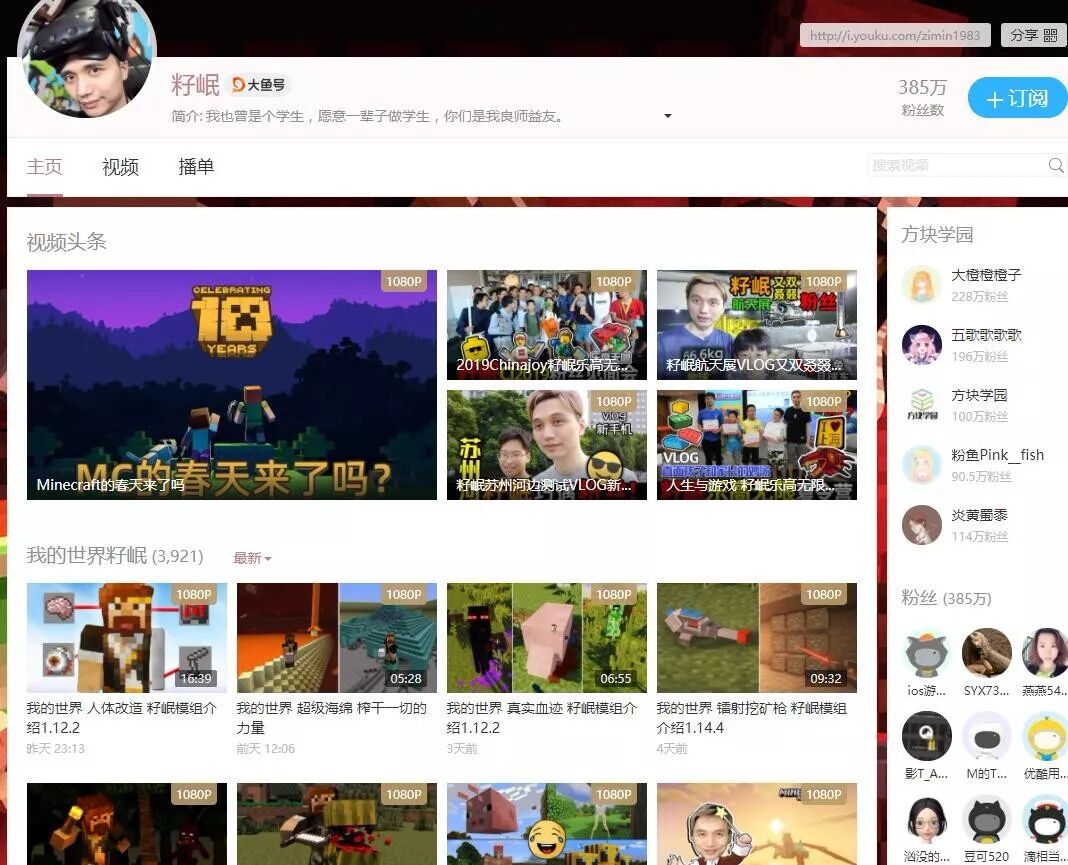The image size is (1068, 865).
Task: Click 炎黄蜀黍's avatar in sidebar
Action: (922, 525)
